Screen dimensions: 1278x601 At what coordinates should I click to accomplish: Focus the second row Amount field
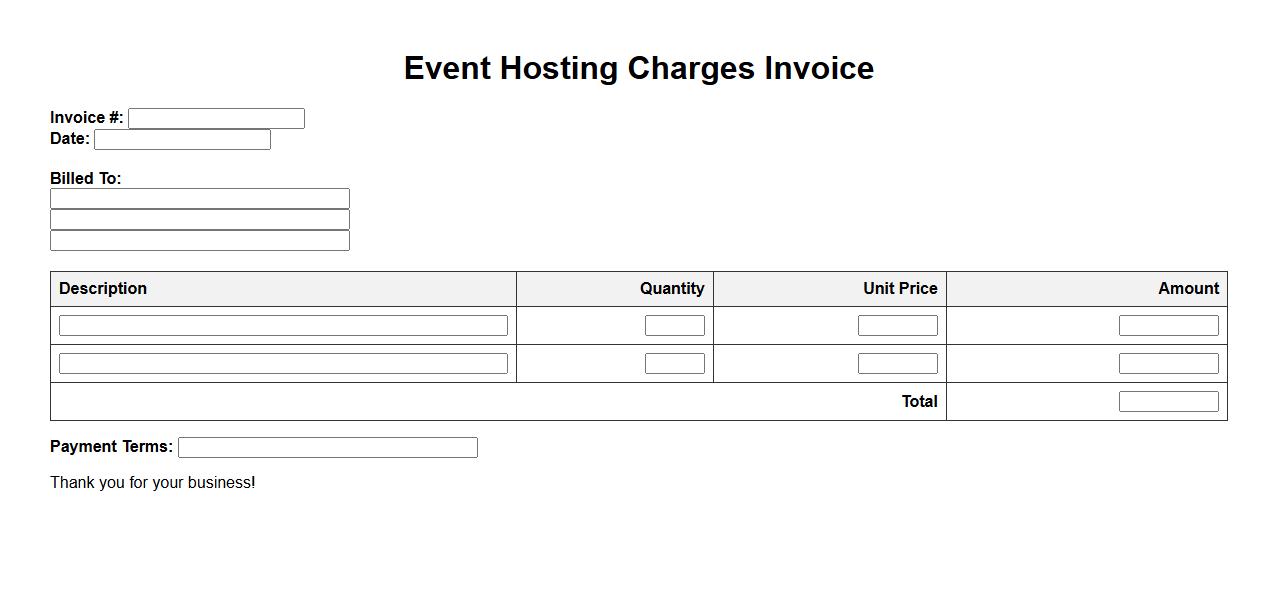tap(1168, 363)
